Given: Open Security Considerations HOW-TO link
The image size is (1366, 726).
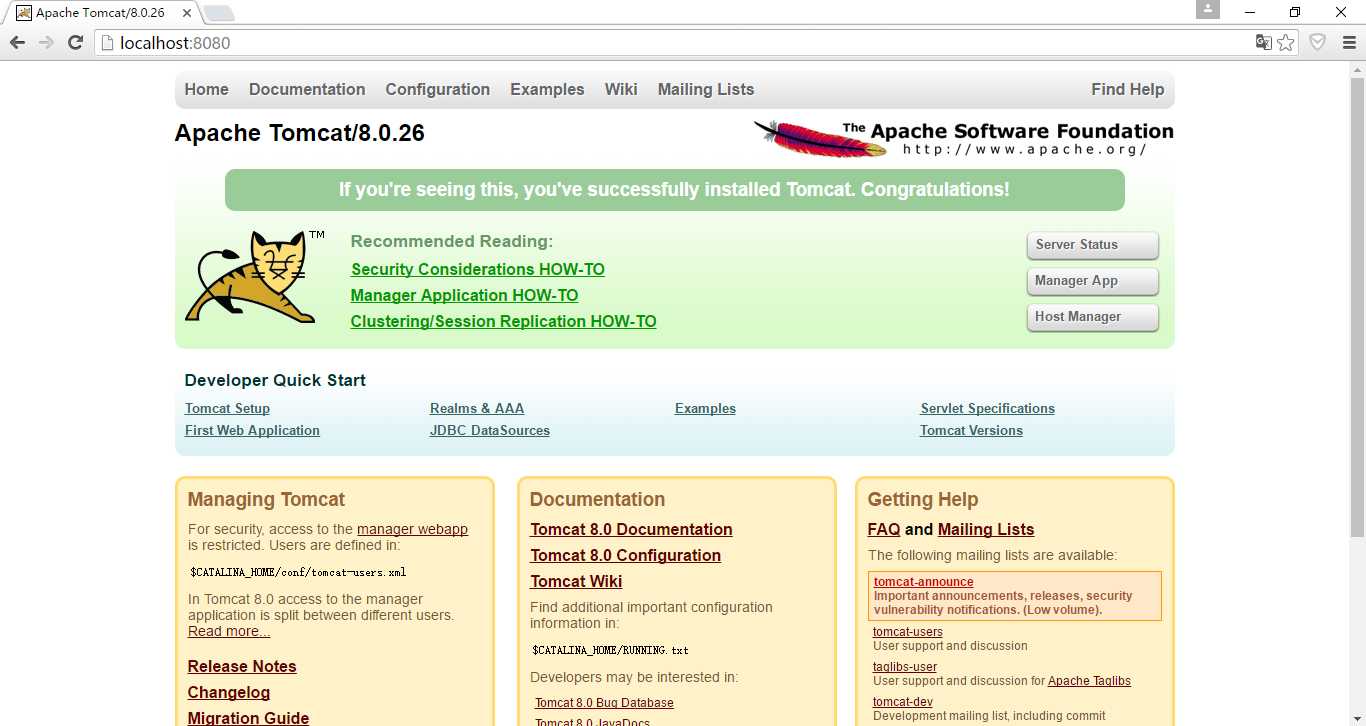Looking at the screenshot, I should pyautogui.click(x=478, y=269).
